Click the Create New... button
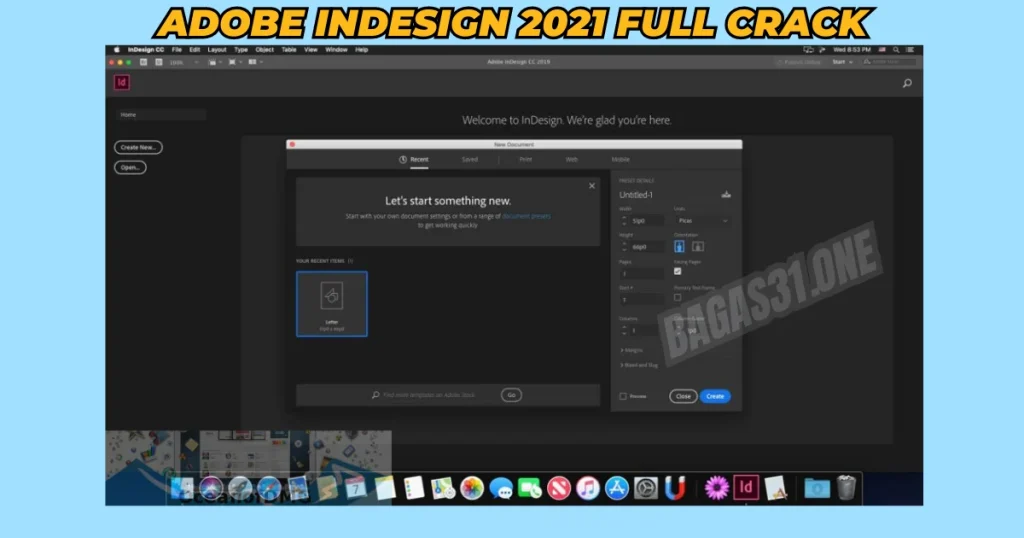The height and width of the screenshot is (538, 1024). pyautogui.click(x=138, y=148)
